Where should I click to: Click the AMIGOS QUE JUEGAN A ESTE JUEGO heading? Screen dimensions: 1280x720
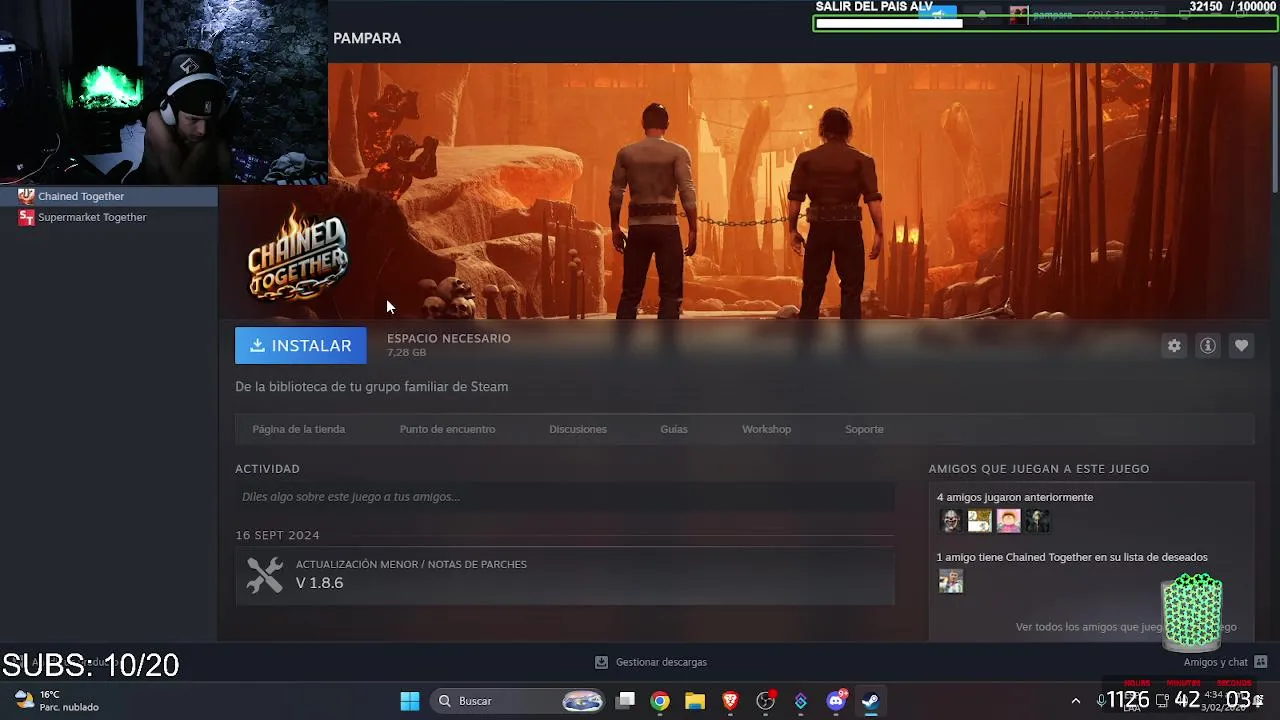(x=1039, y=469)
